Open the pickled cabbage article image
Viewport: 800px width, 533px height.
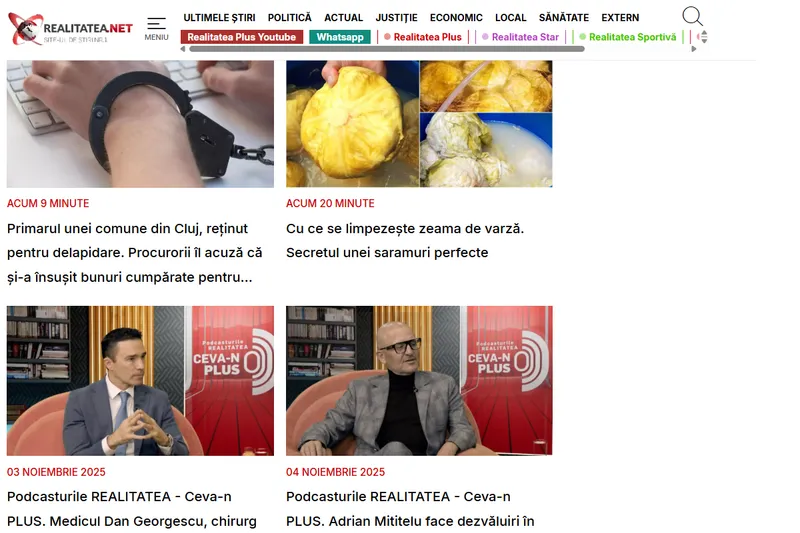pos(419,124)
